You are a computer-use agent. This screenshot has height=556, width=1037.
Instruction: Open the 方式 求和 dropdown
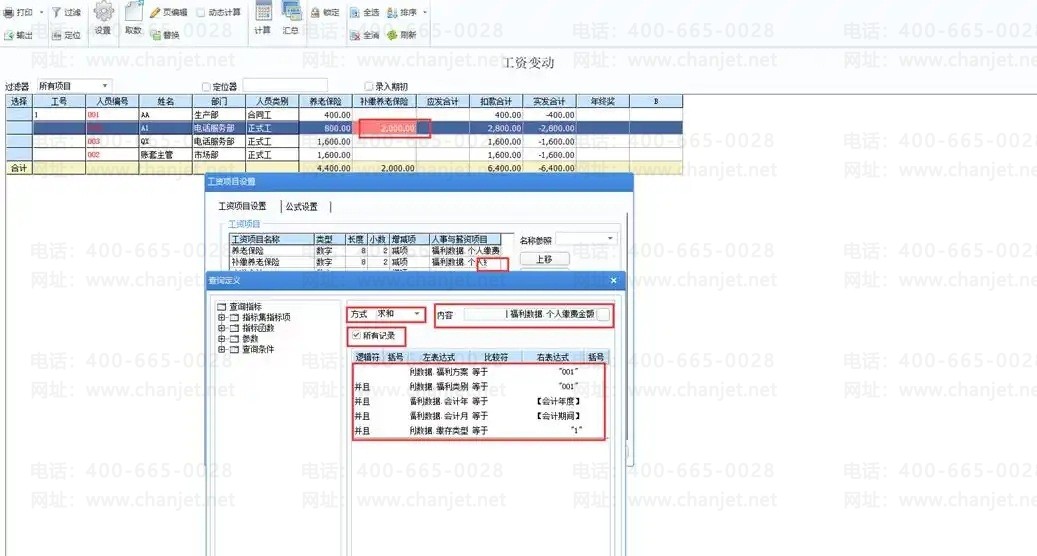point(416,314)
